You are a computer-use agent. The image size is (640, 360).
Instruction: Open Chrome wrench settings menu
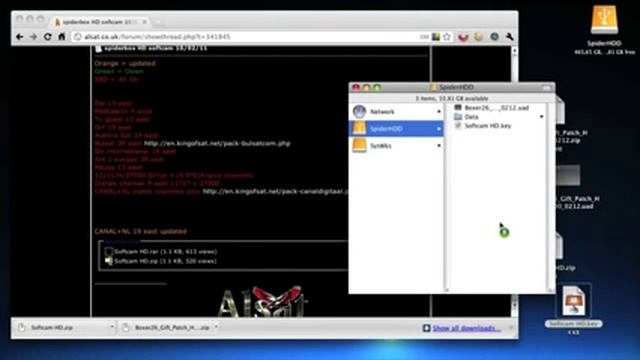pyautogui.click(x=510, y=37)
